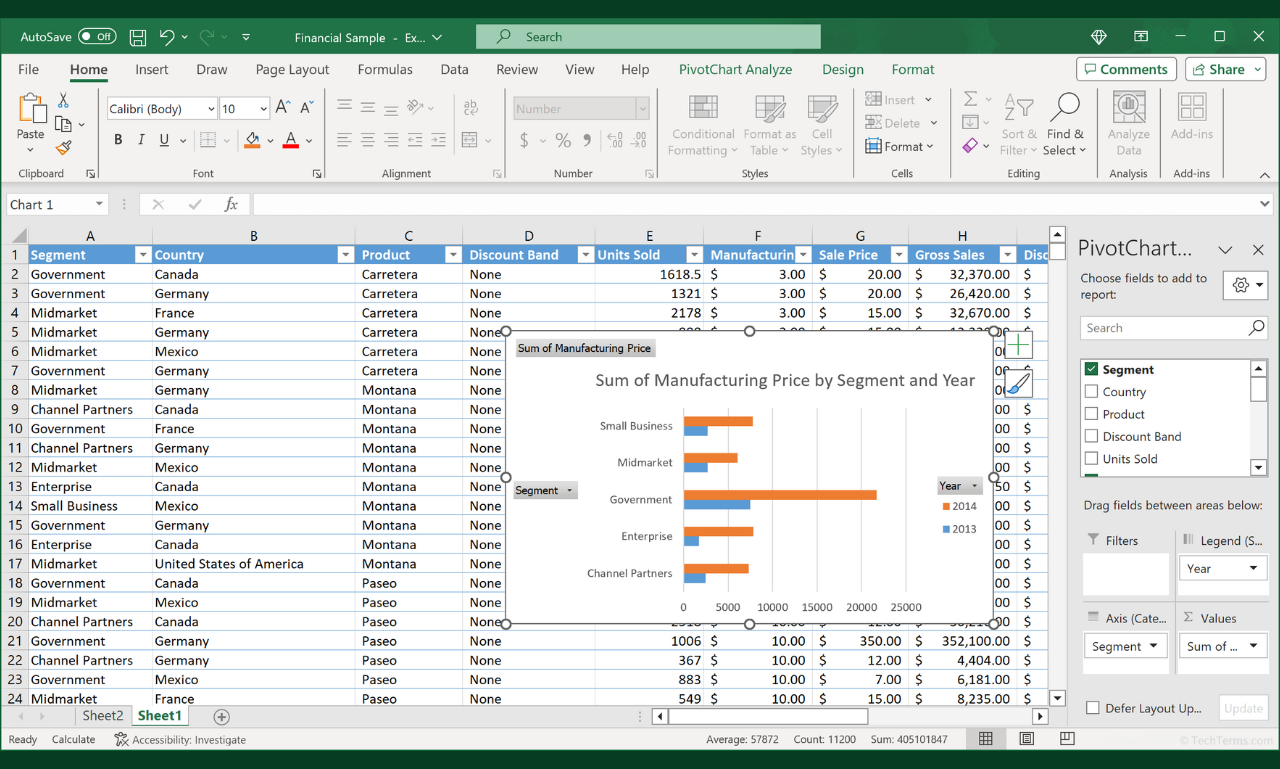Check the Units Sold field checkbox
The height and width of the screenshot is (769, 1280).
[x=1092, y=459]
